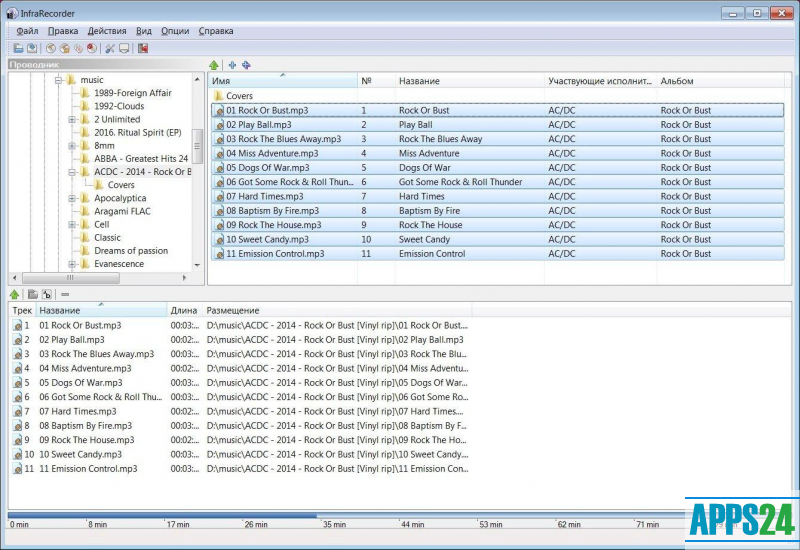Click the red Erase disc icon
Viewport: 800px width, 550px height.
tap(92, 48)
